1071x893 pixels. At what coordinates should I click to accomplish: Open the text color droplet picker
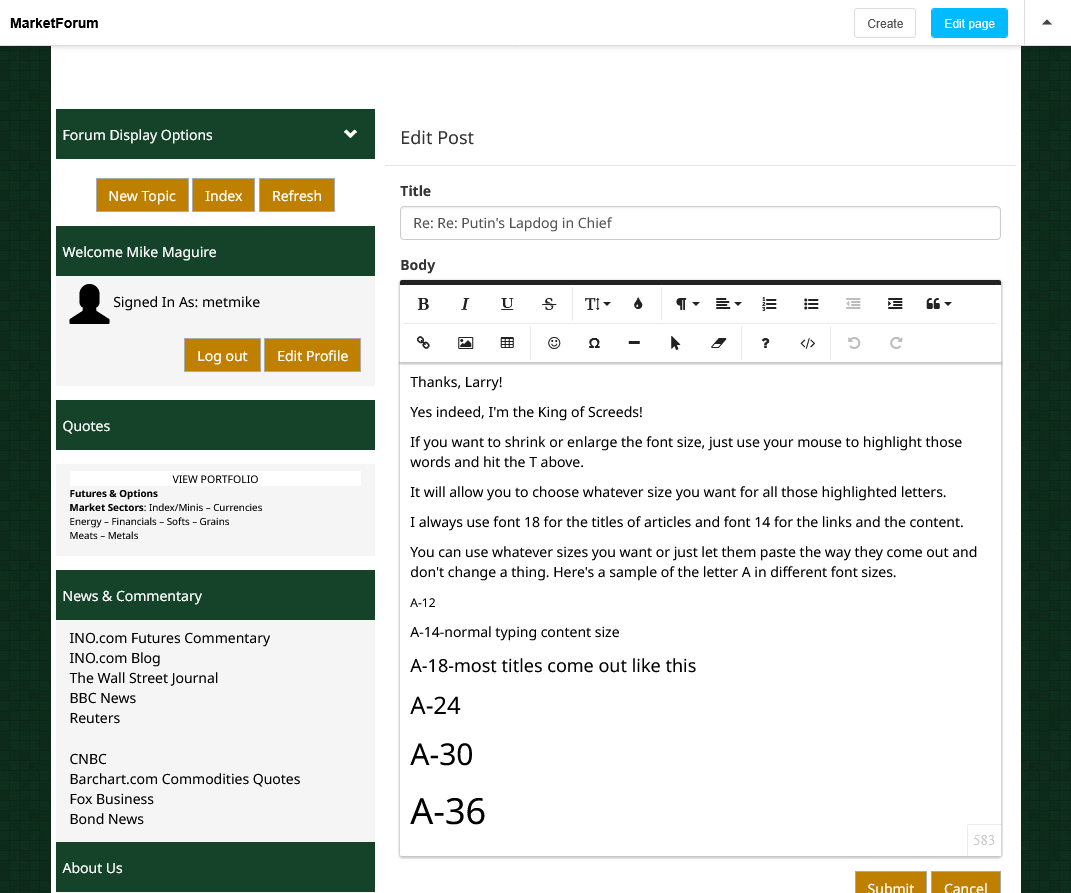pos(638,304)
